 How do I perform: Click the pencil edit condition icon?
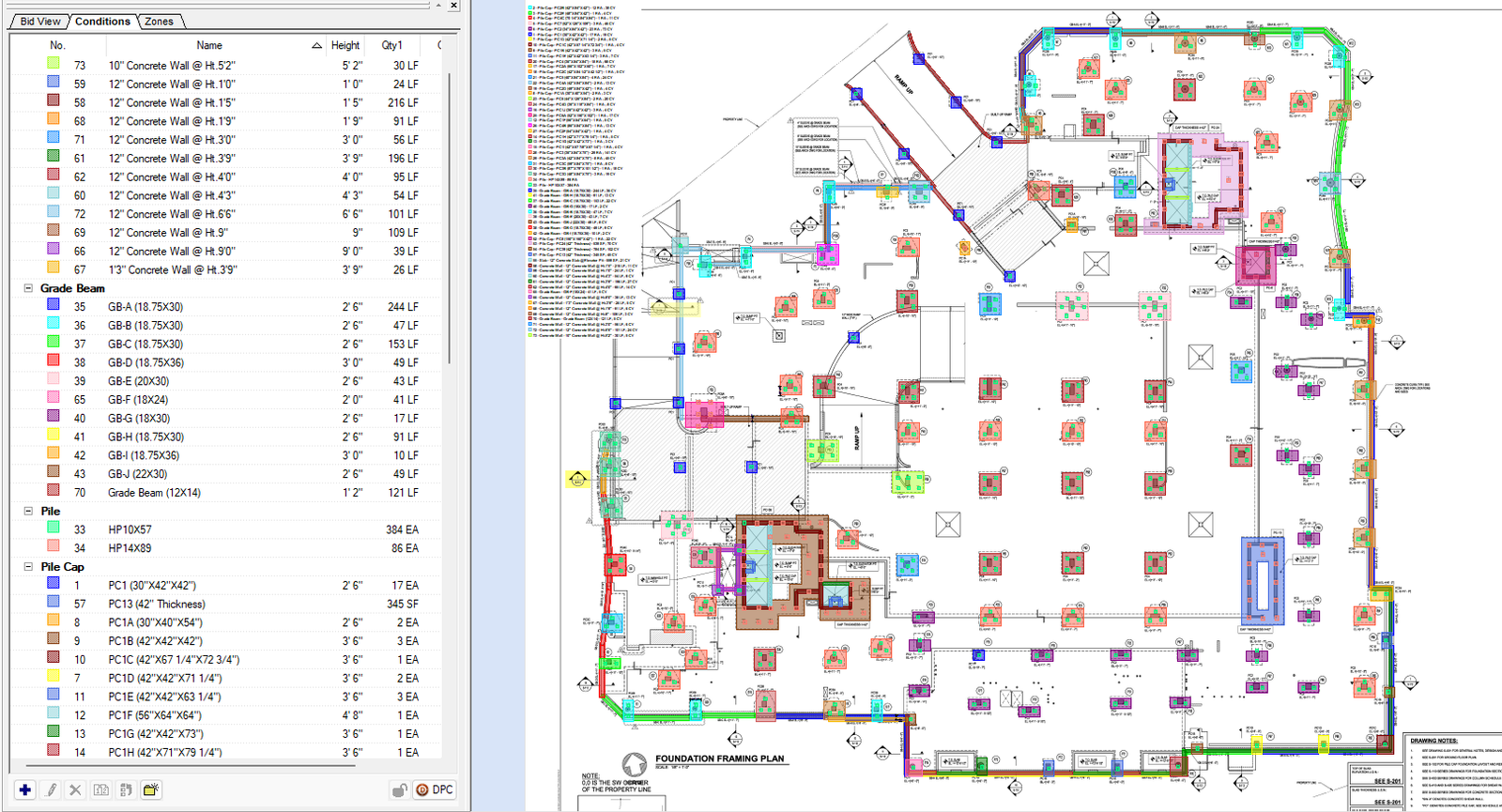click(52, 790)
